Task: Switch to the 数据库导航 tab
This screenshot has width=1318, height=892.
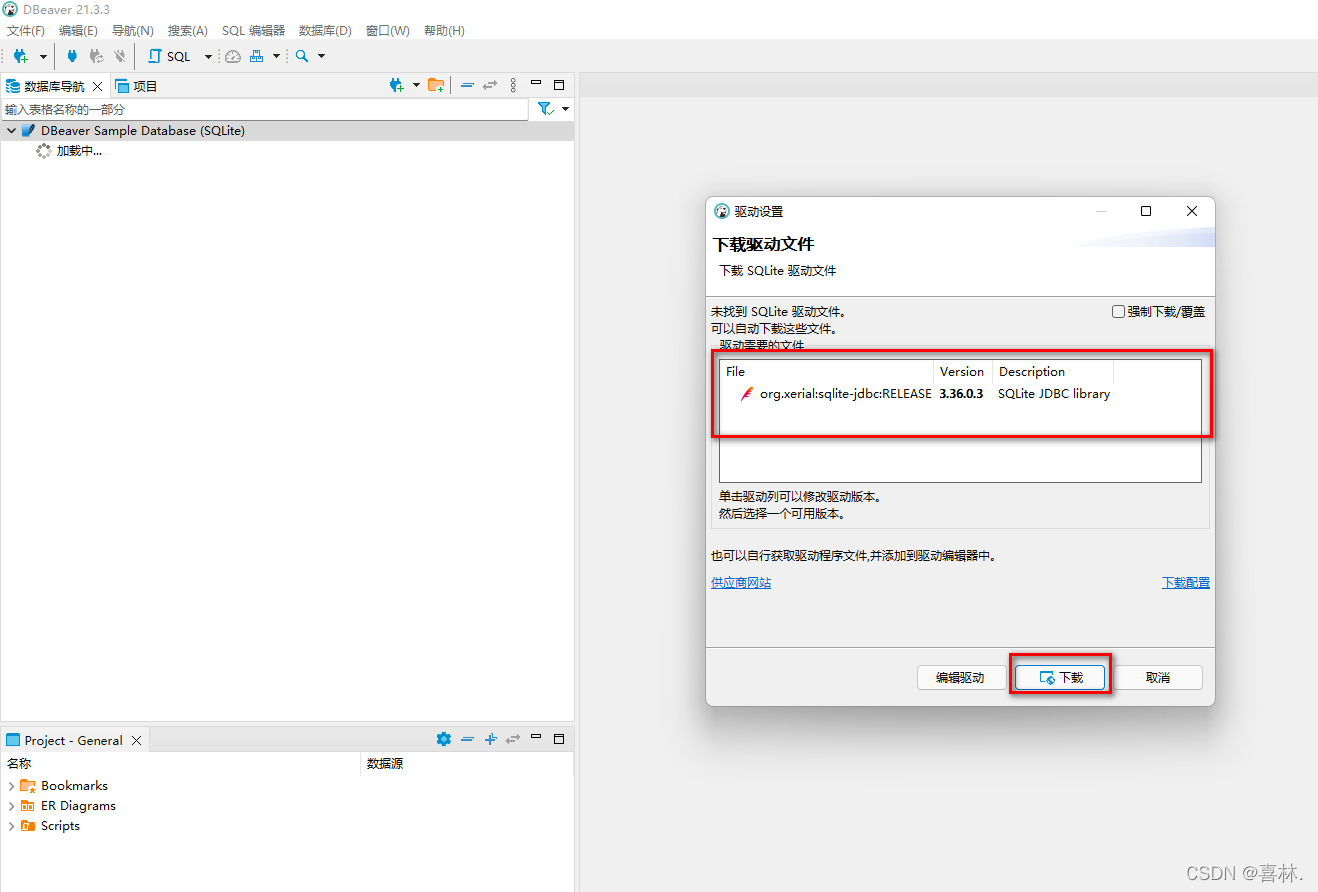Action: click(x=46, y=86)
